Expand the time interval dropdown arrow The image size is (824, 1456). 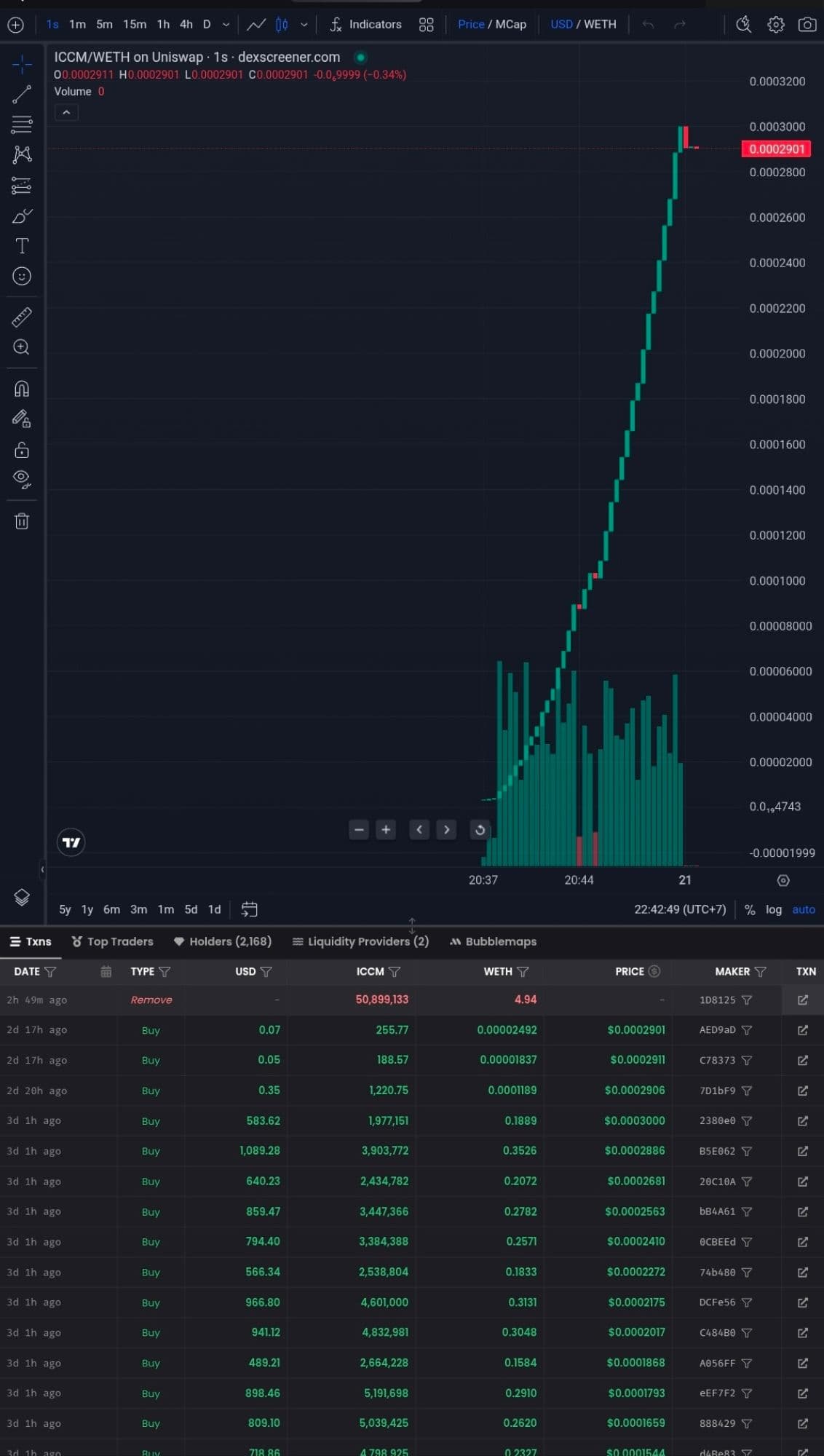(226, 24)
